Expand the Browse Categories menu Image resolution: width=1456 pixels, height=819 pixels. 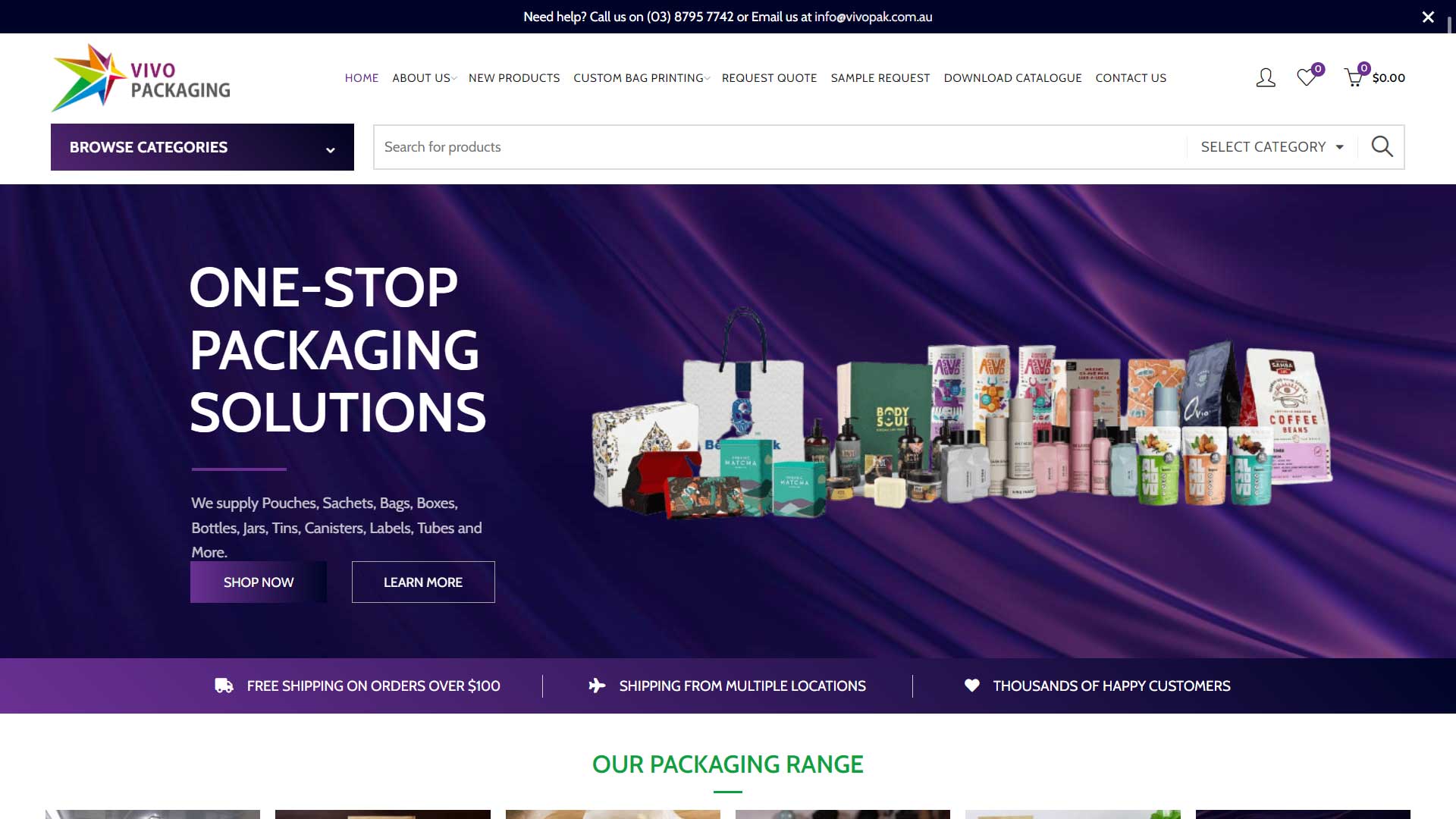(x=202, y=147)
